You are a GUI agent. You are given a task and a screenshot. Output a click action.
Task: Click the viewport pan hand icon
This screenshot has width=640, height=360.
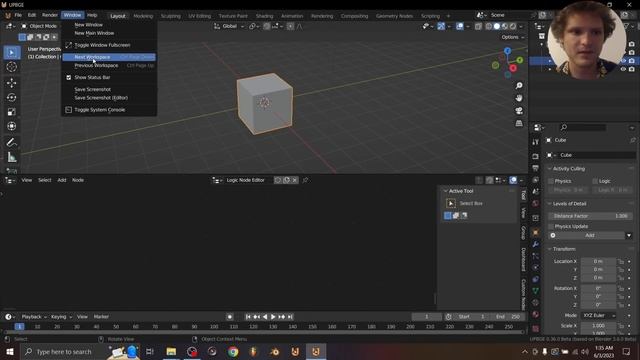tap(519, 98)
